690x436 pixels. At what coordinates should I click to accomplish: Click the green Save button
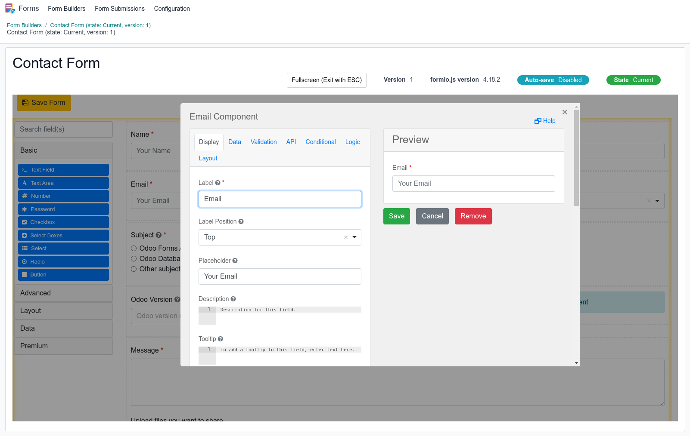click(x=396, y=216)
